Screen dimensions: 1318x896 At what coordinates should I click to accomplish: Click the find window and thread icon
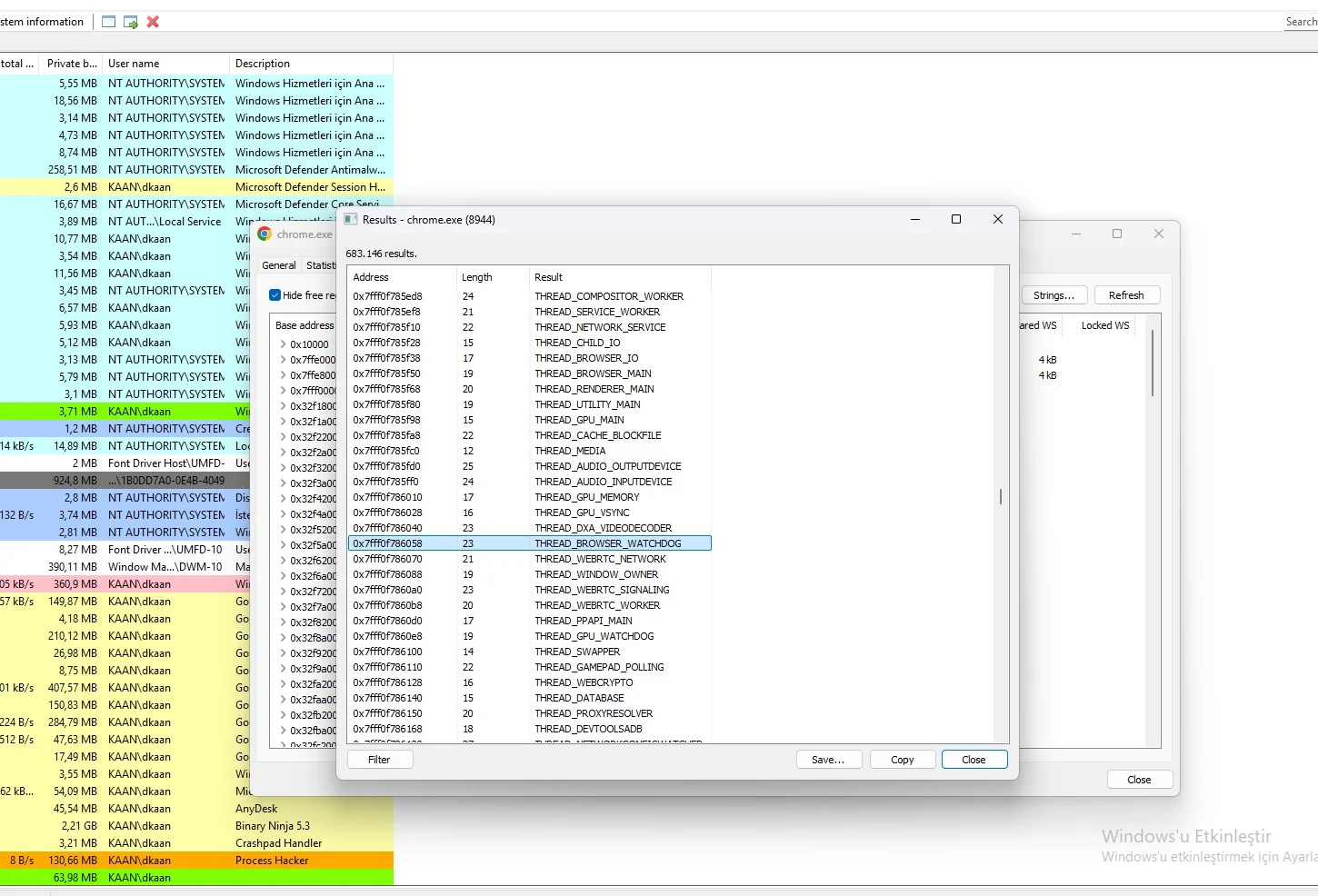pos(131,22)
